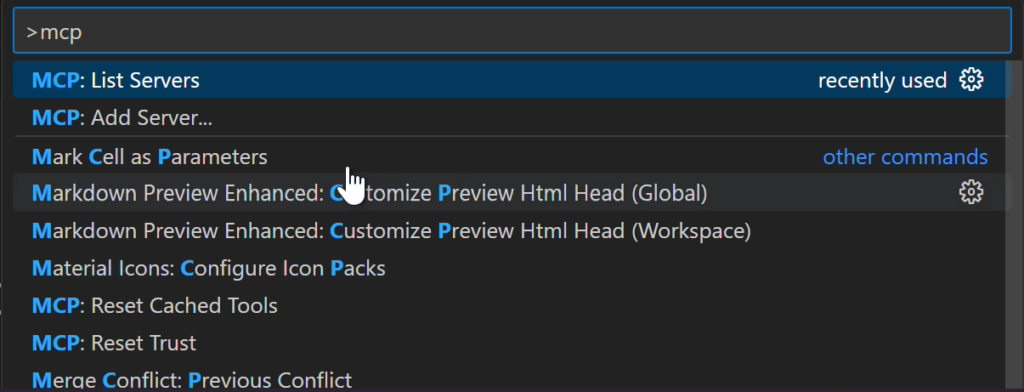Click the highlighted 'MCP' prefix of Add Server
This screenshot has height=392, width=1024.
coord(56,118)
